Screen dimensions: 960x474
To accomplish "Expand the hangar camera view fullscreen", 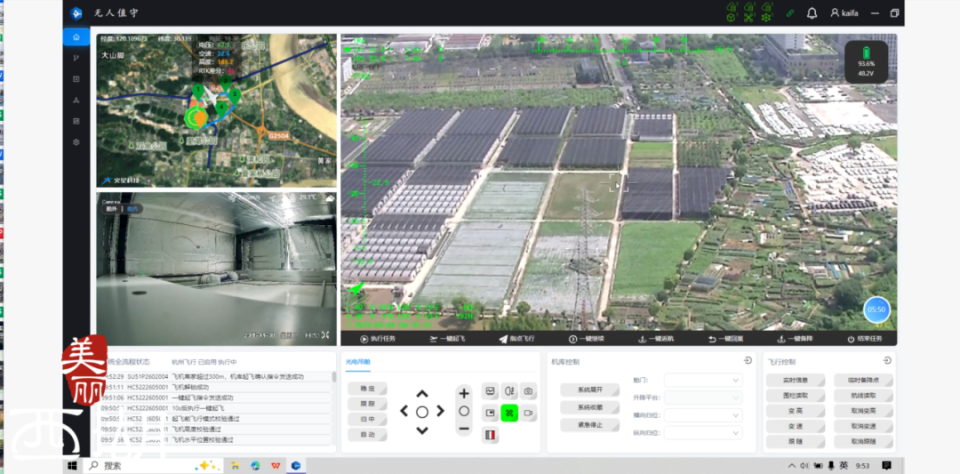I will click(326, 335).
